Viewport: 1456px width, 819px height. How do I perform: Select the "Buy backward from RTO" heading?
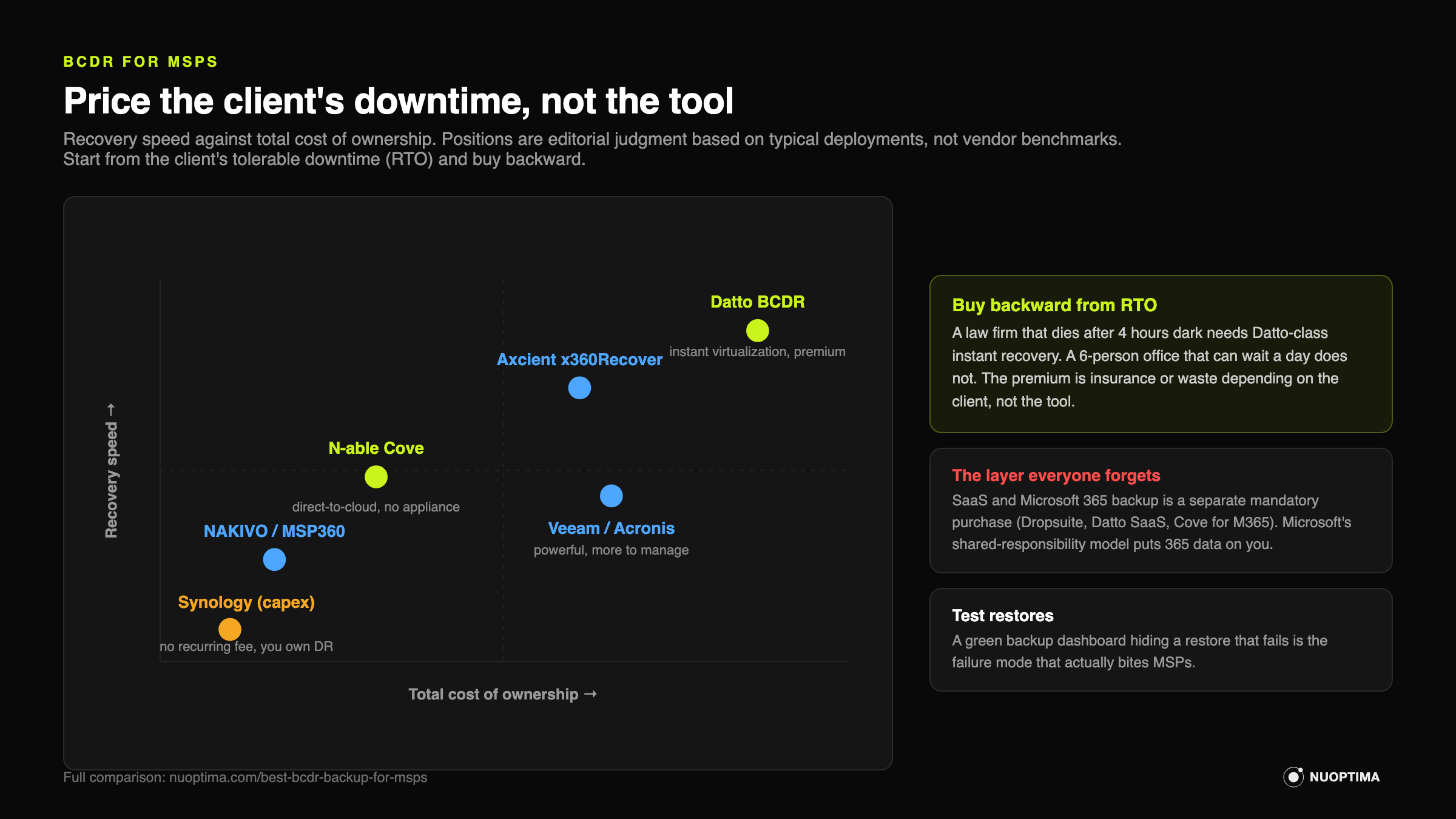(x=1054, y=305)
